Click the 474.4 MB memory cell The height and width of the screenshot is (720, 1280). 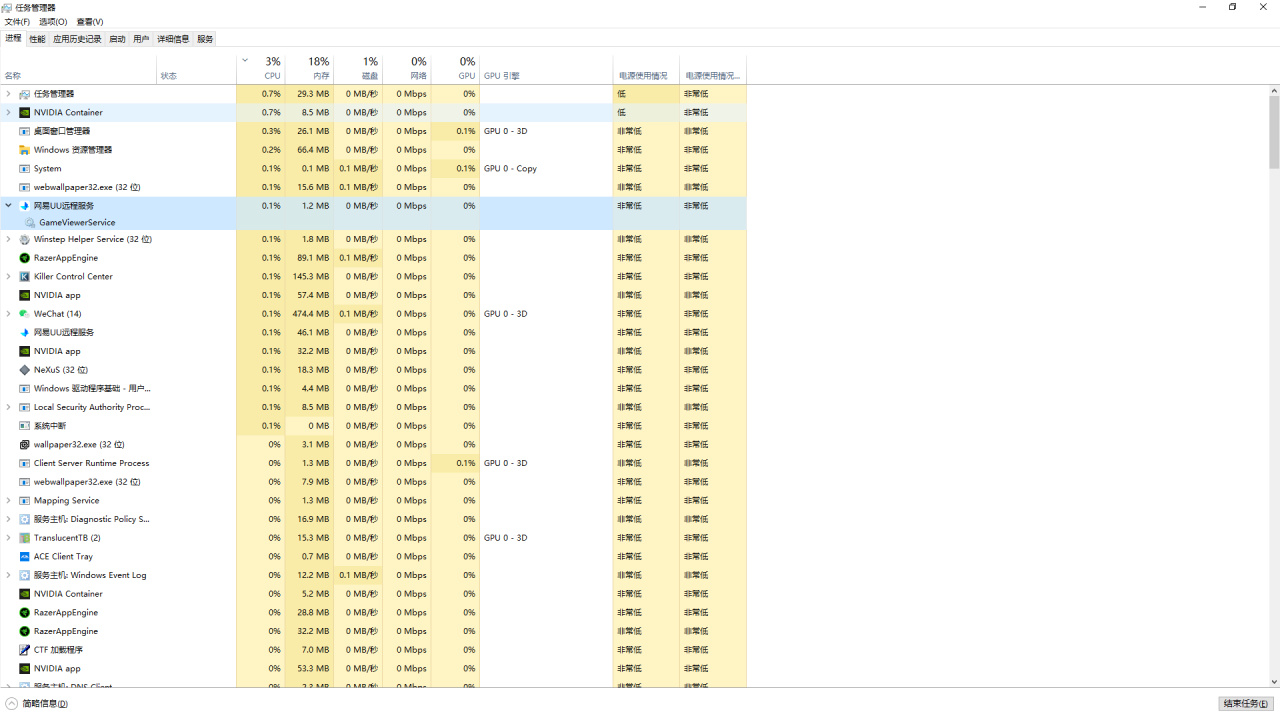[x=309, y=314]
